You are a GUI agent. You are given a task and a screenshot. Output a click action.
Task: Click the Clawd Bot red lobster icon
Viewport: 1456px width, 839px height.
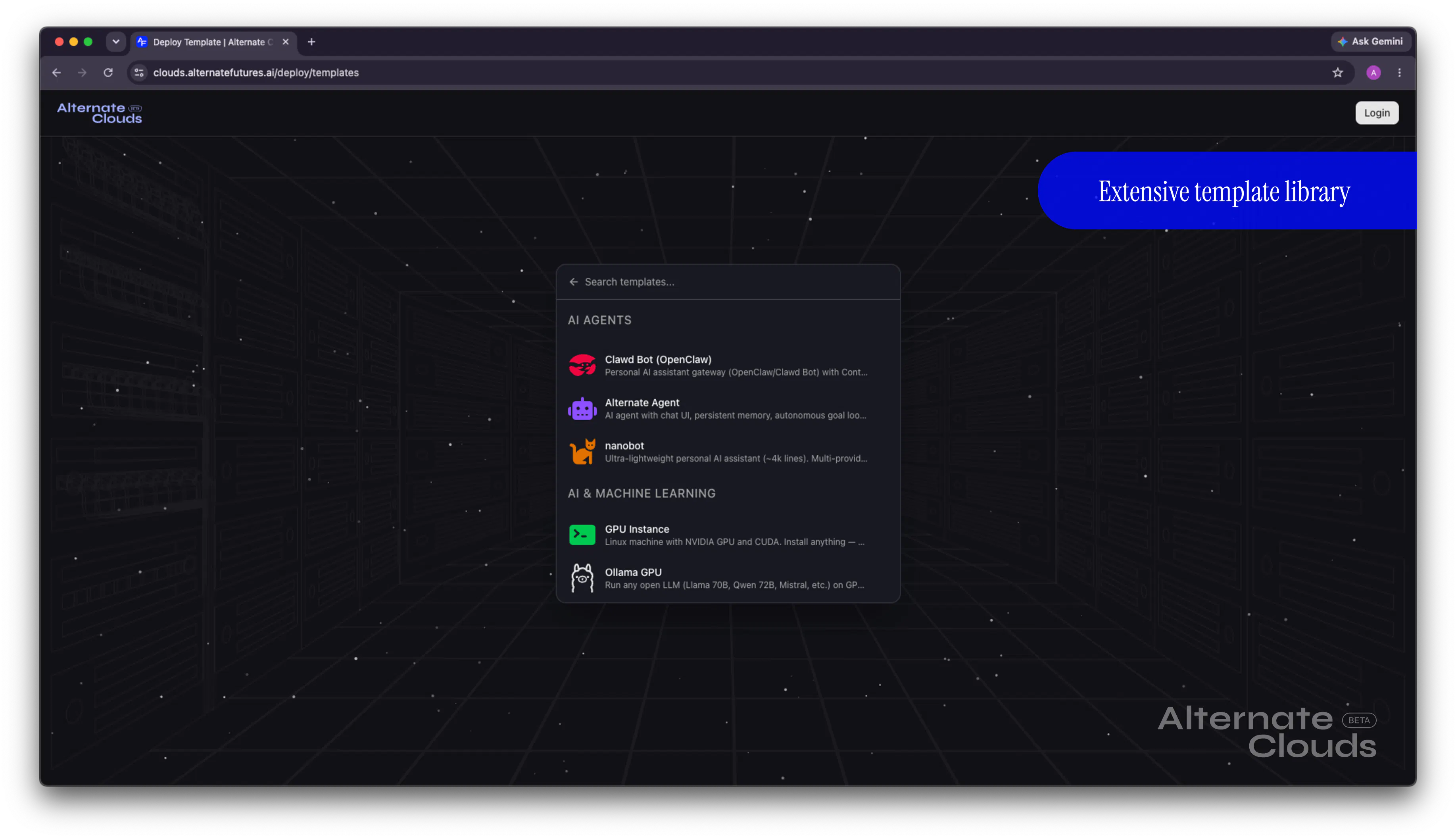point(582,366)
